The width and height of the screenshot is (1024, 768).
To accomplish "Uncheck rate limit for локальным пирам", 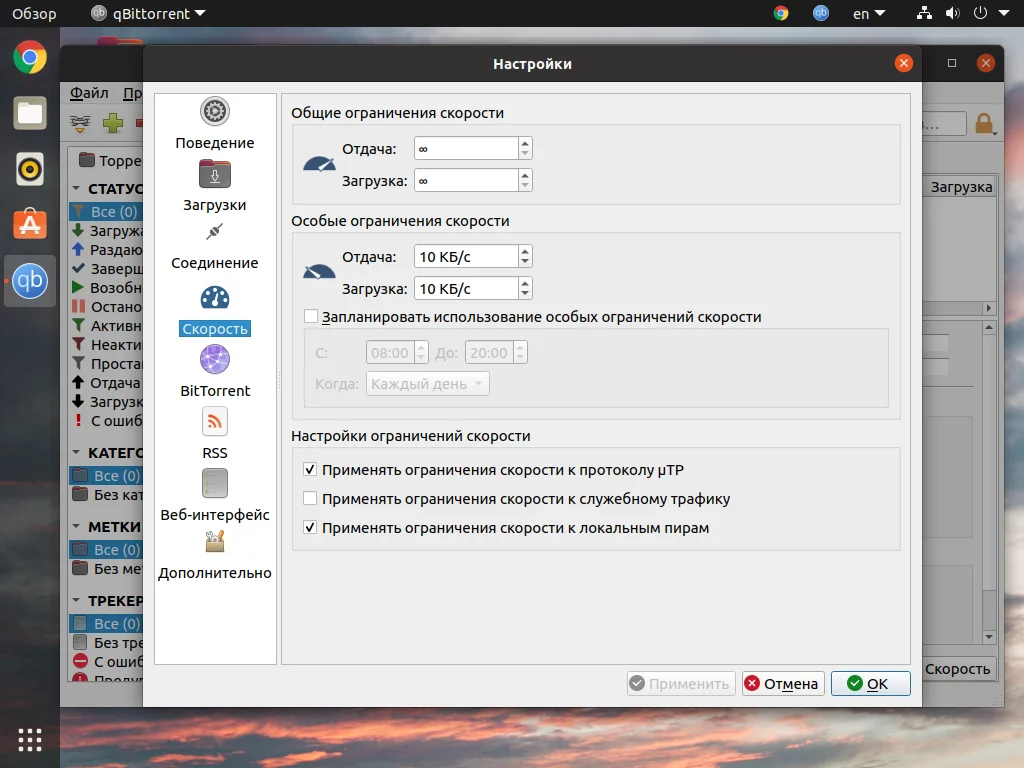I will pyautogui.click(x=311, y=528).
